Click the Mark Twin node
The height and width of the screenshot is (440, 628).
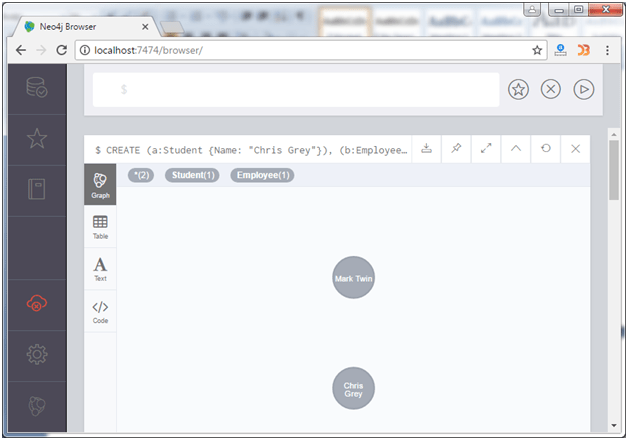pos(354,277)
